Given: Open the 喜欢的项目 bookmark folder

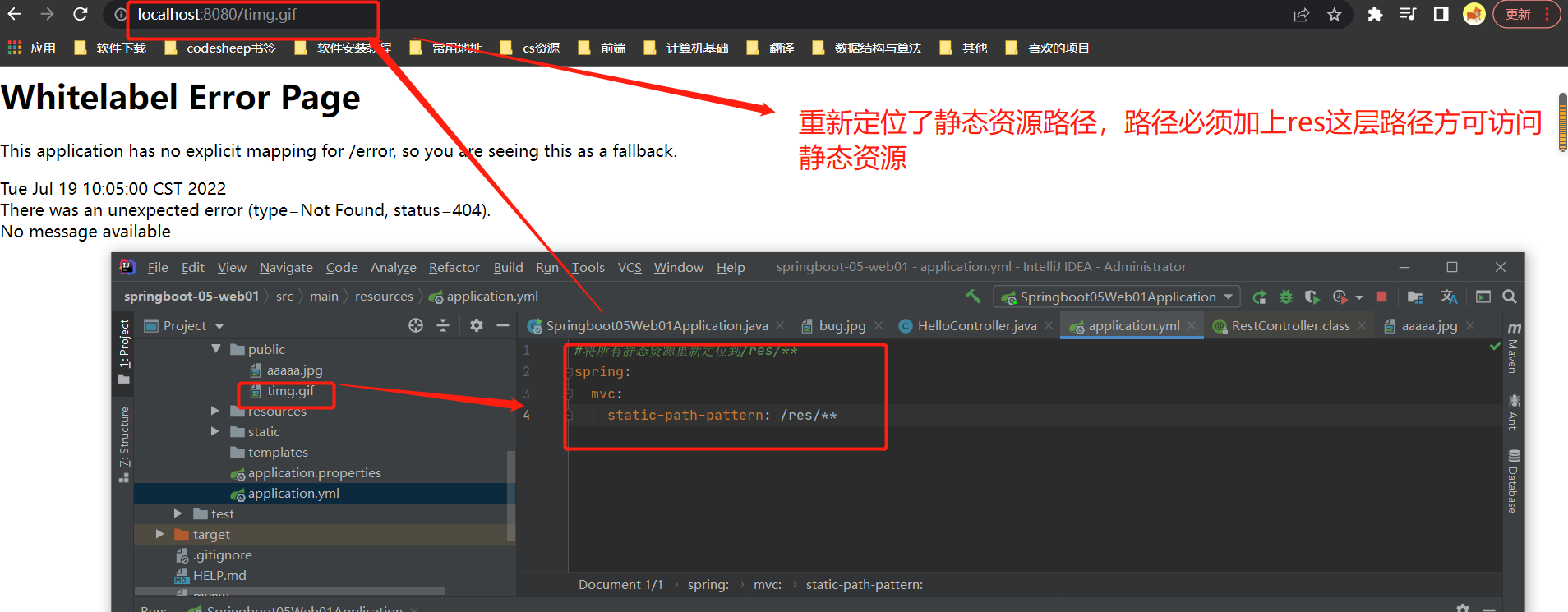Looking at the screenshot, I should click(1047, 48).
